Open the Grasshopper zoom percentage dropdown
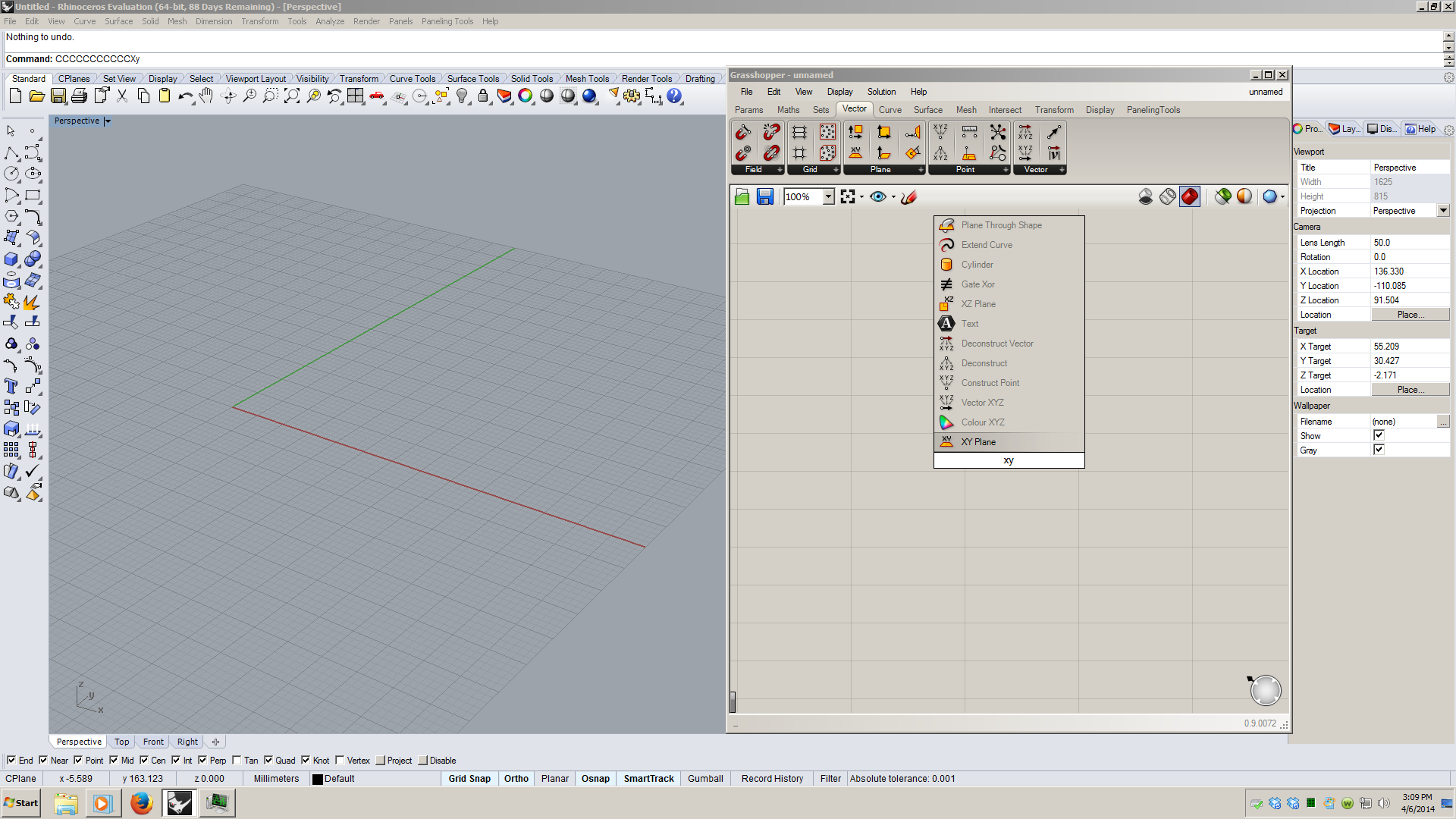The image size is (1456, 819). tap(828, 197)
